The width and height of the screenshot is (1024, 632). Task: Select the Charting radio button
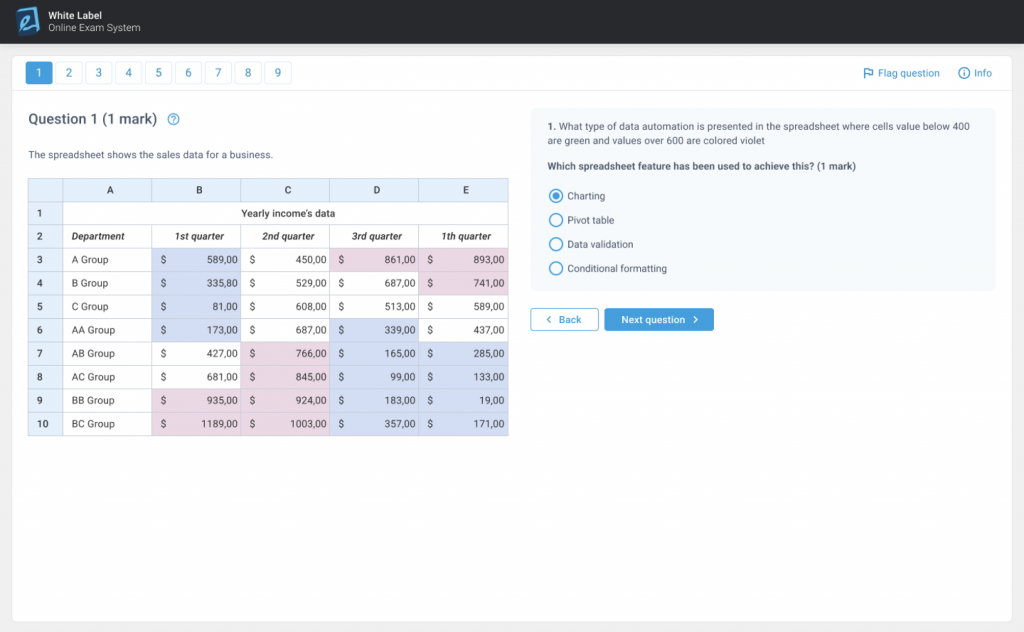[x=556, y=196]
